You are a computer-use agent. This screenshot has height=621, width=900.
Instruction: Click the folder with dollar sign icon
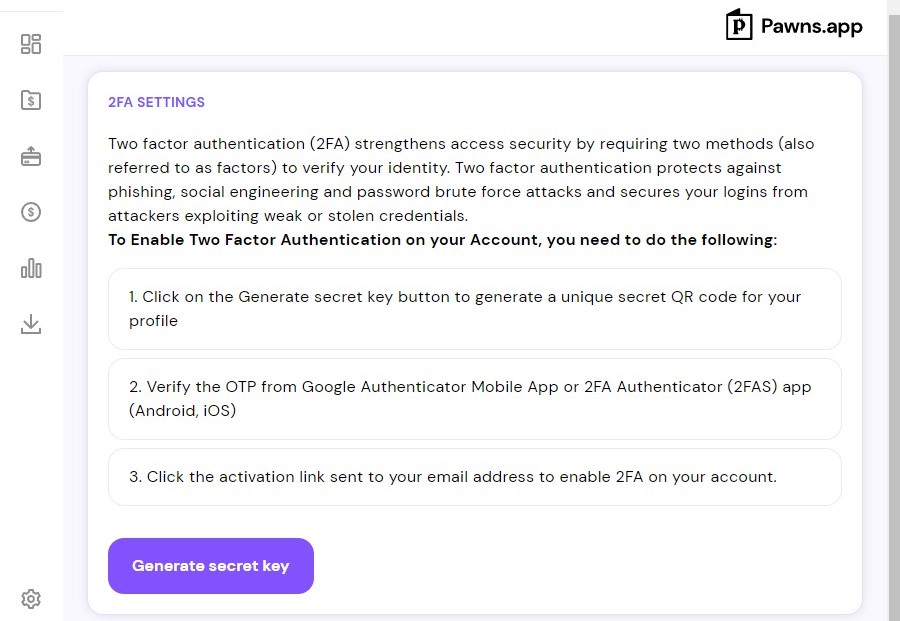click(31, 100)
